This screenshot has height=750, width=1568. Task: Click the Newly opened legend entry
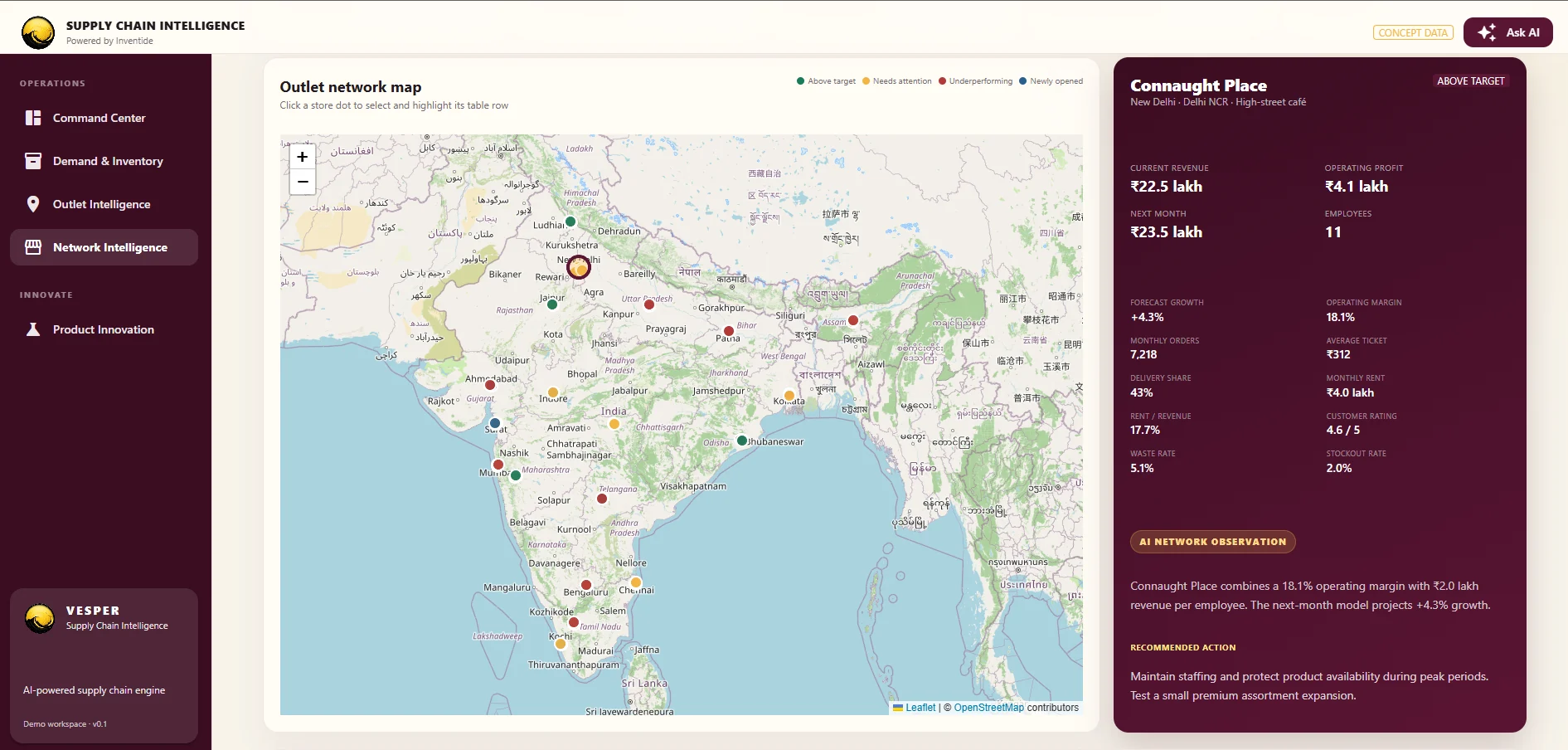[x=1051, y=81]
